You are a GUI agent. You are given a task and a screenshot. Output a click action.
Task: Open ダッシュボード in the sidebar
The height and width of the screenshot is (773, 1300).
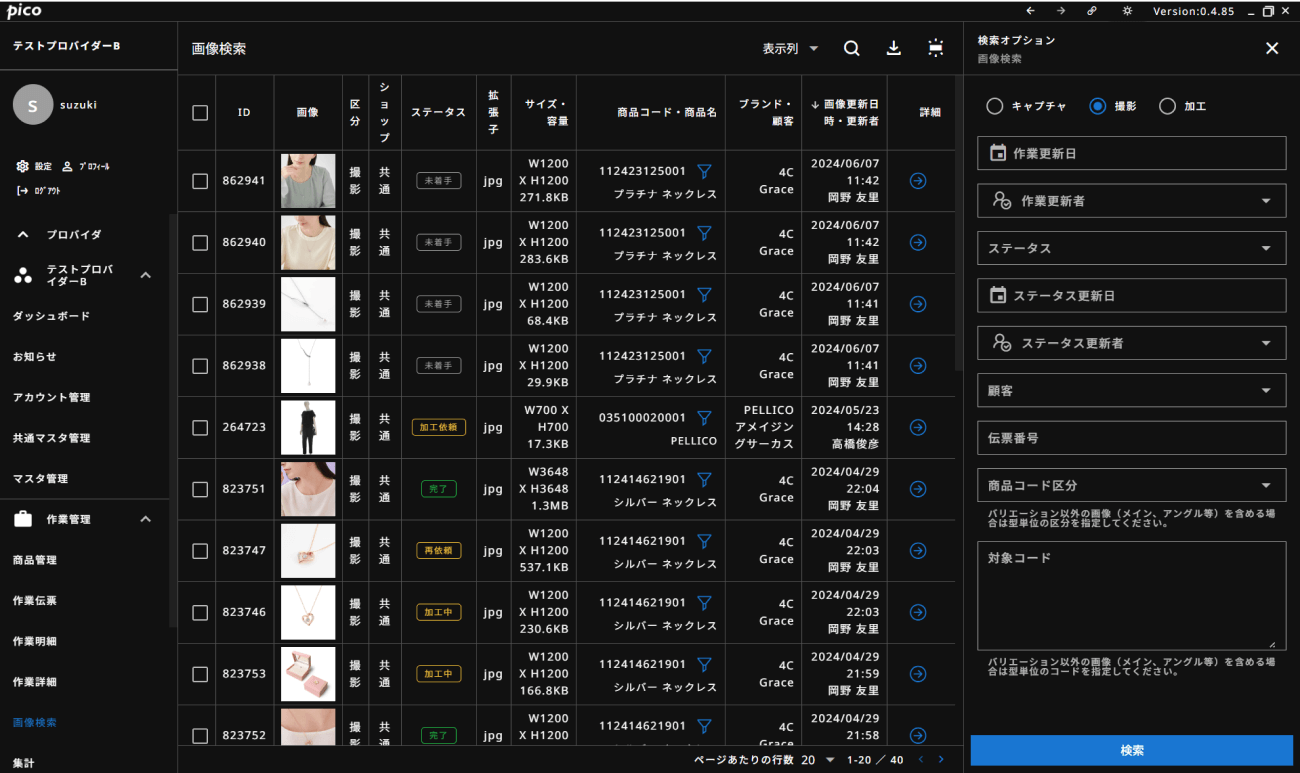point(51,316)
